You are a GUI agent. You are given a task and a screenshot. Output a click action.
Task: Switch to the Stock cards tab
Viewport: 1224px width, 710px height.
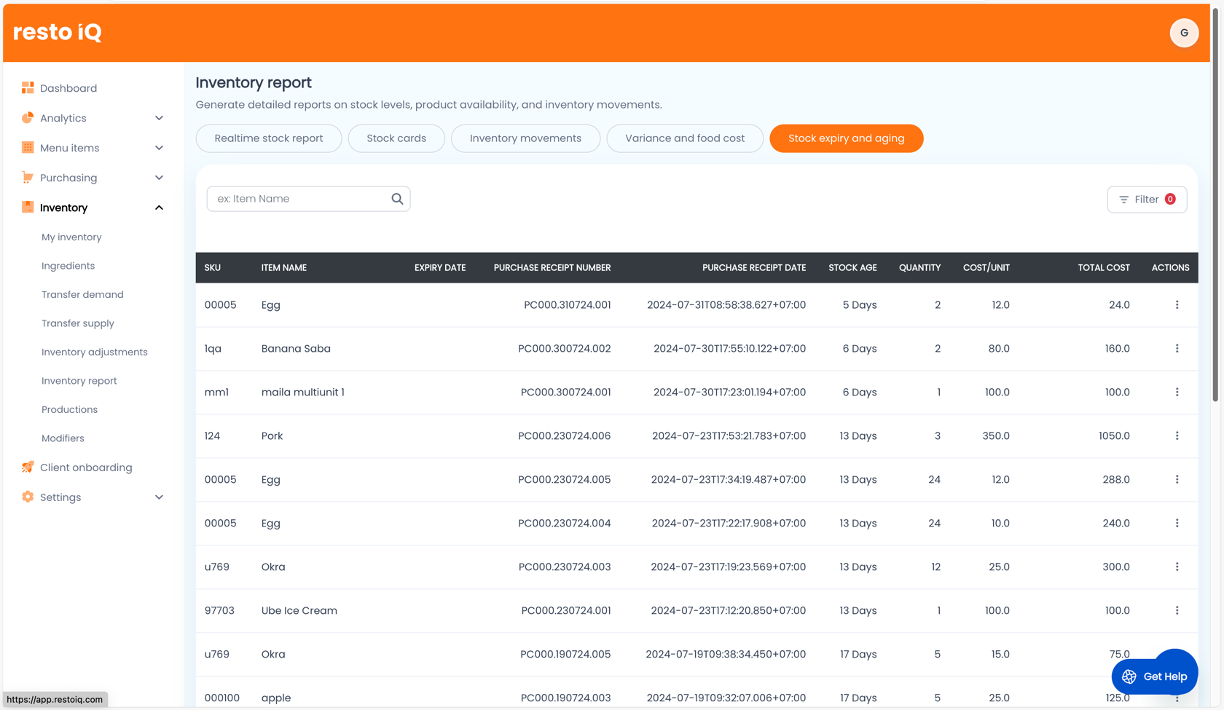coord(396,139)
